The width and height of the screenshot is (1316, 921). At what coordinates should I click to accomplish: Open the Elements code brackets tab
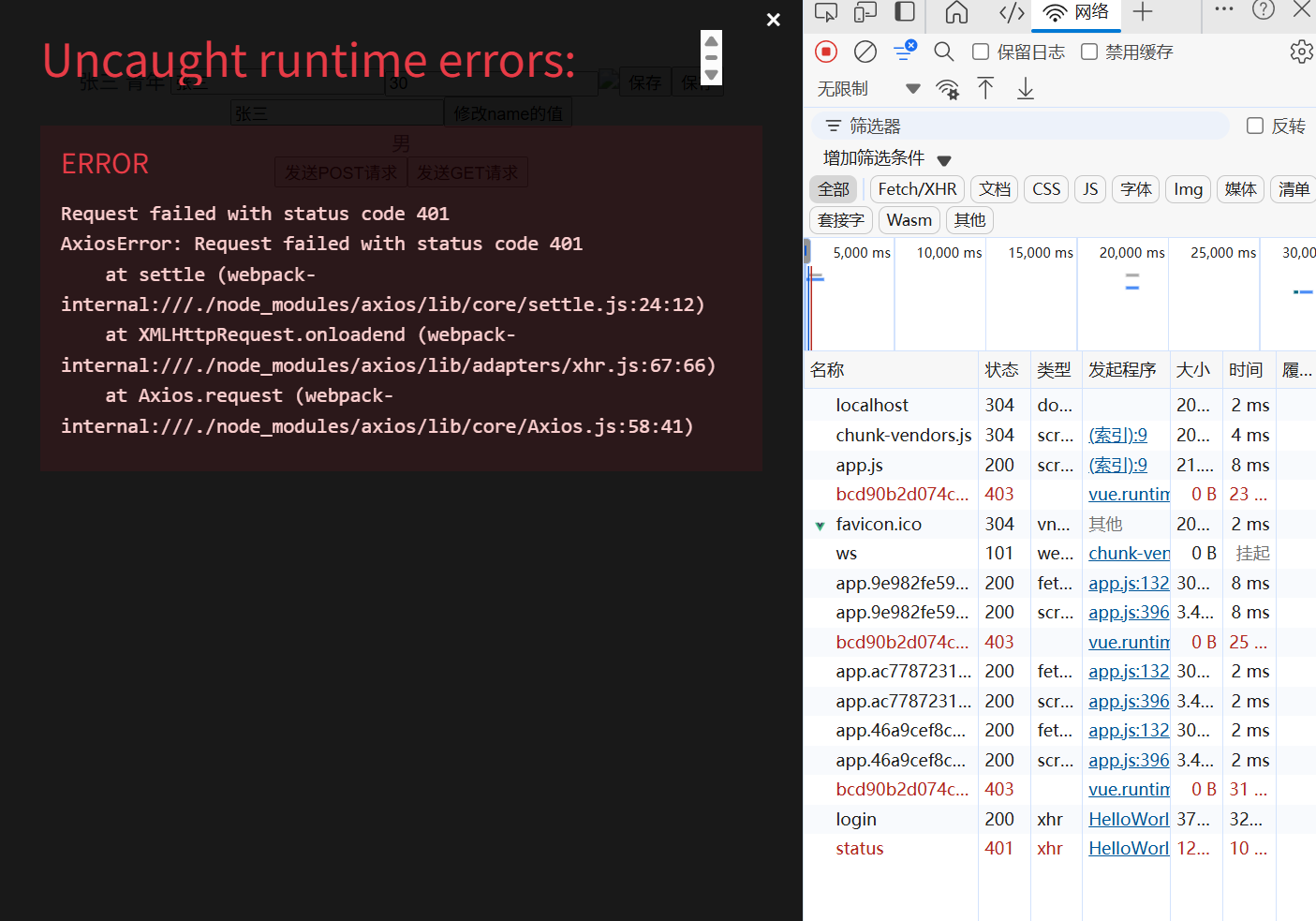pyautogui.click(x=1012, y=12)
